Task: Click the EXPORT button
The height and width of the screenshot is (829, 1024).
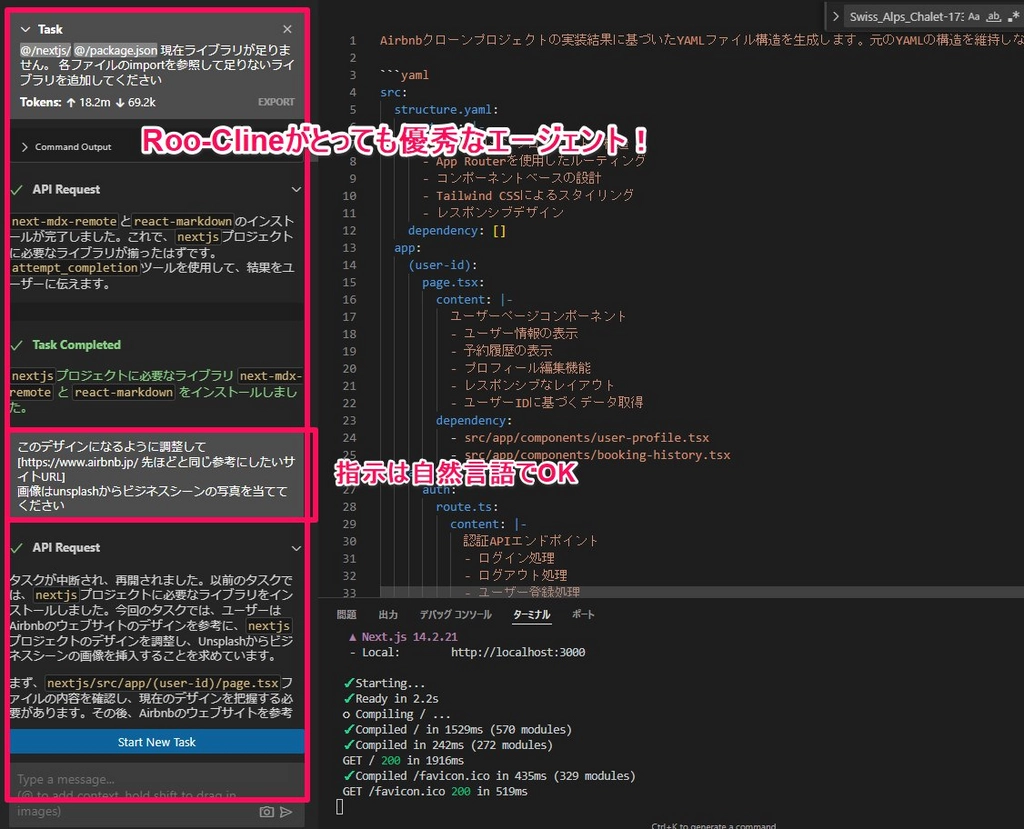Action: (x=276, y=102)
